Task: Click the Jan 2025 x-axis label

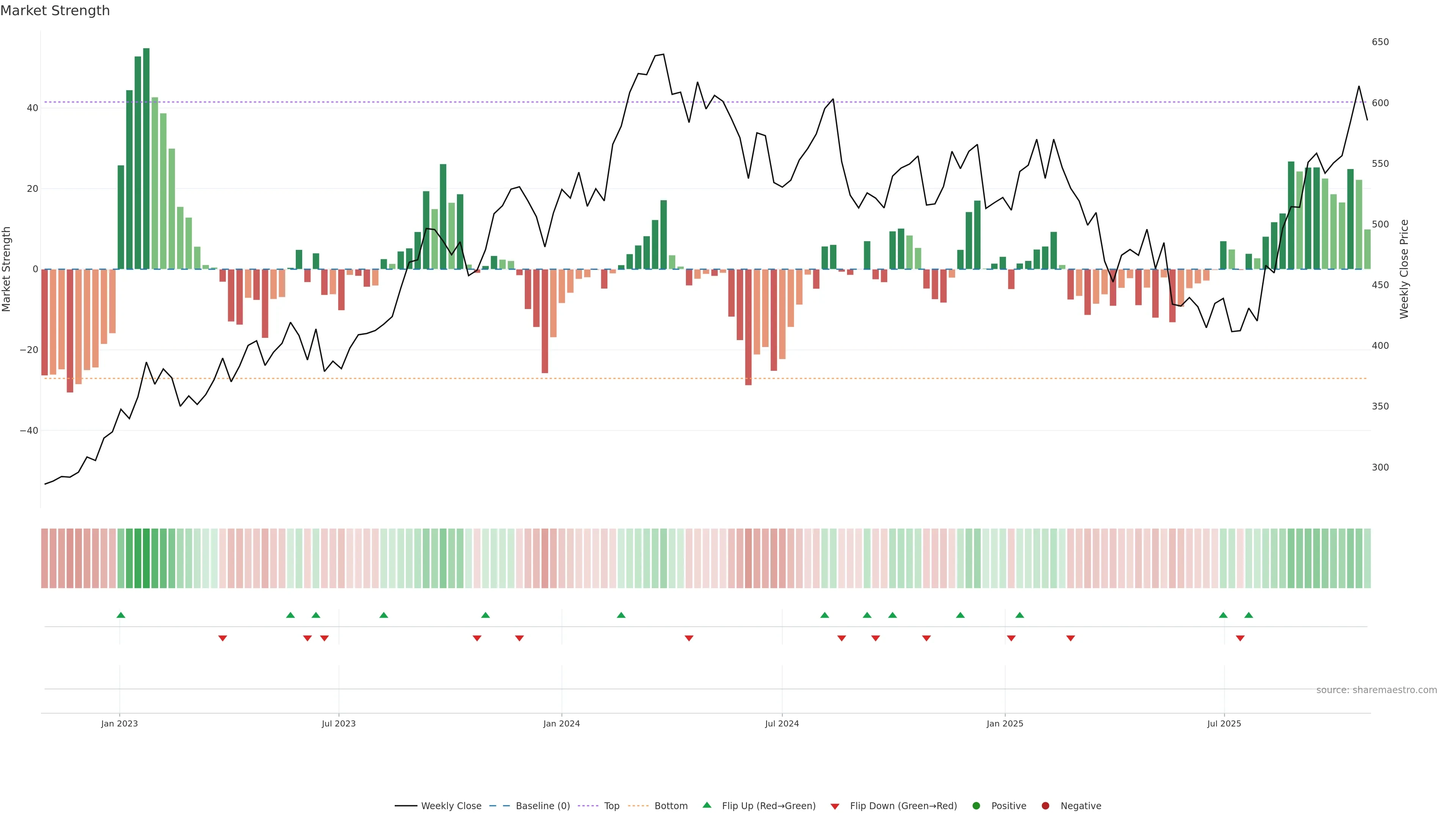Action: click(x=1004, y=723)
